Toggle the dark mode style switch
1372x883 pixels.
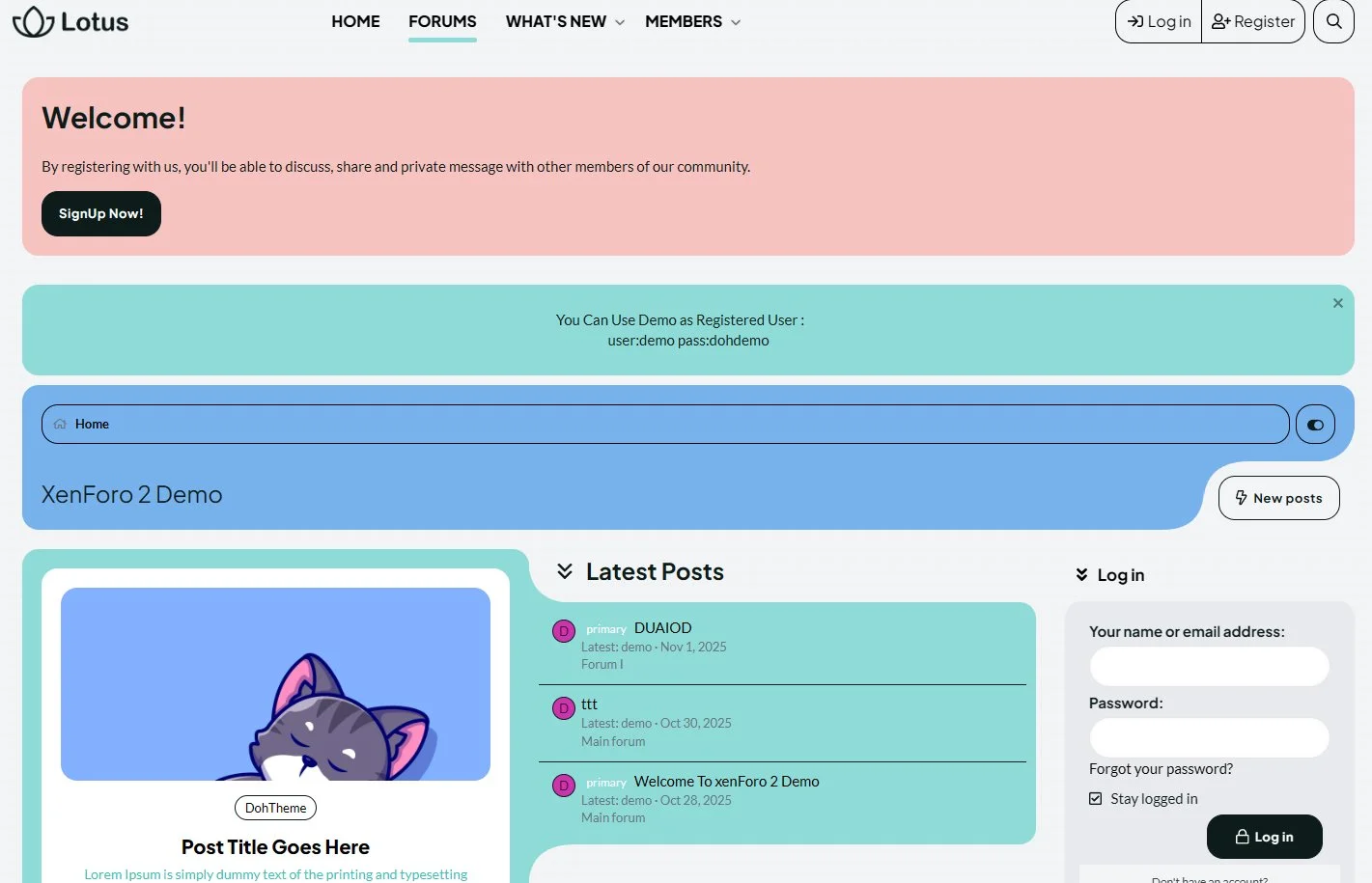pos(1315,425)
